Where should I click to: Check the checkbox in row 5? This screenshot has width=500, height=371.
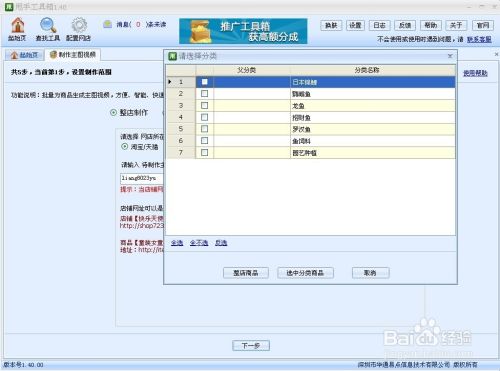click(204, 129)
